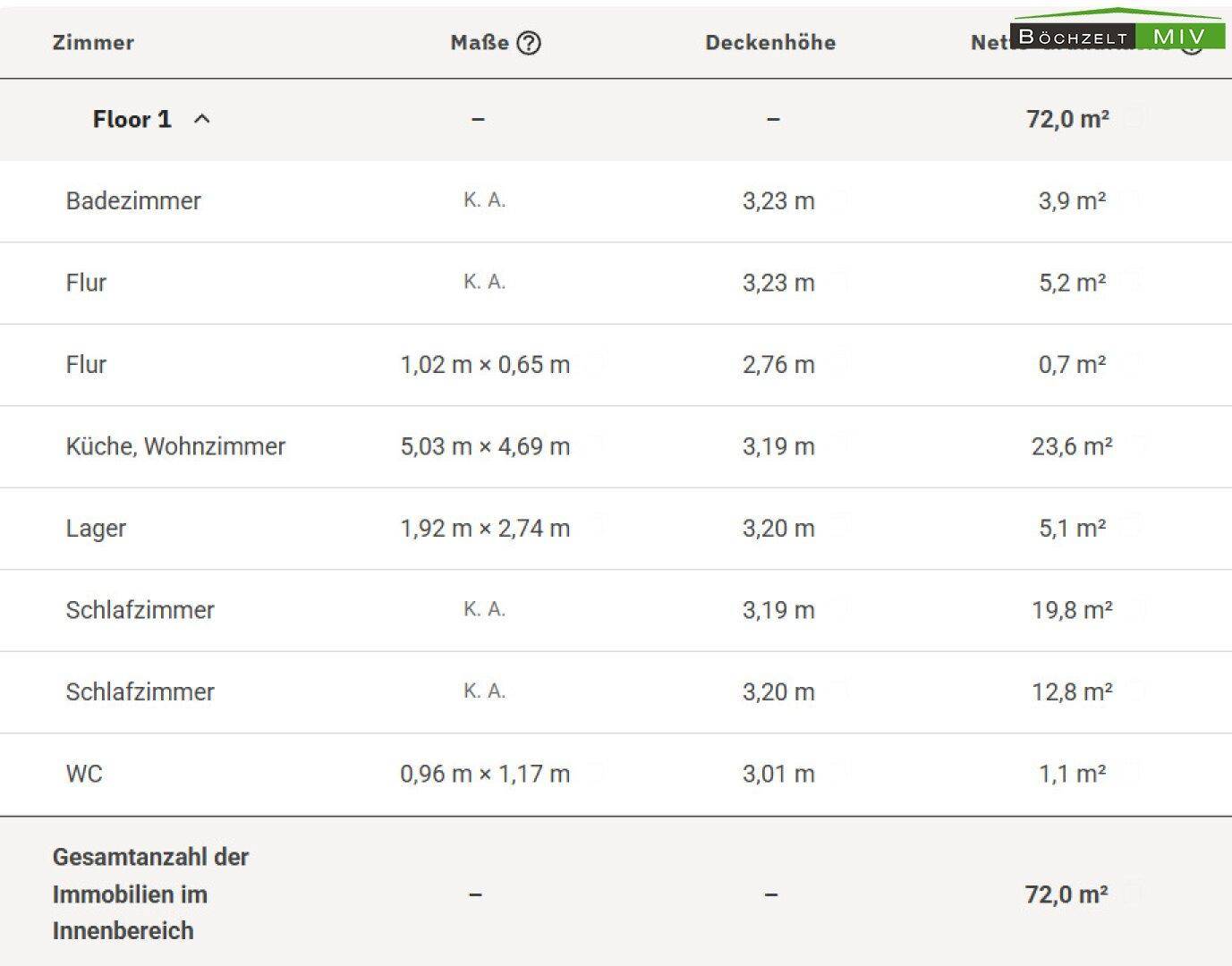The height and width of the screenshot is (966, 1232).
Task: Select the Badezimmer row label
Action: tap(133, 200)
